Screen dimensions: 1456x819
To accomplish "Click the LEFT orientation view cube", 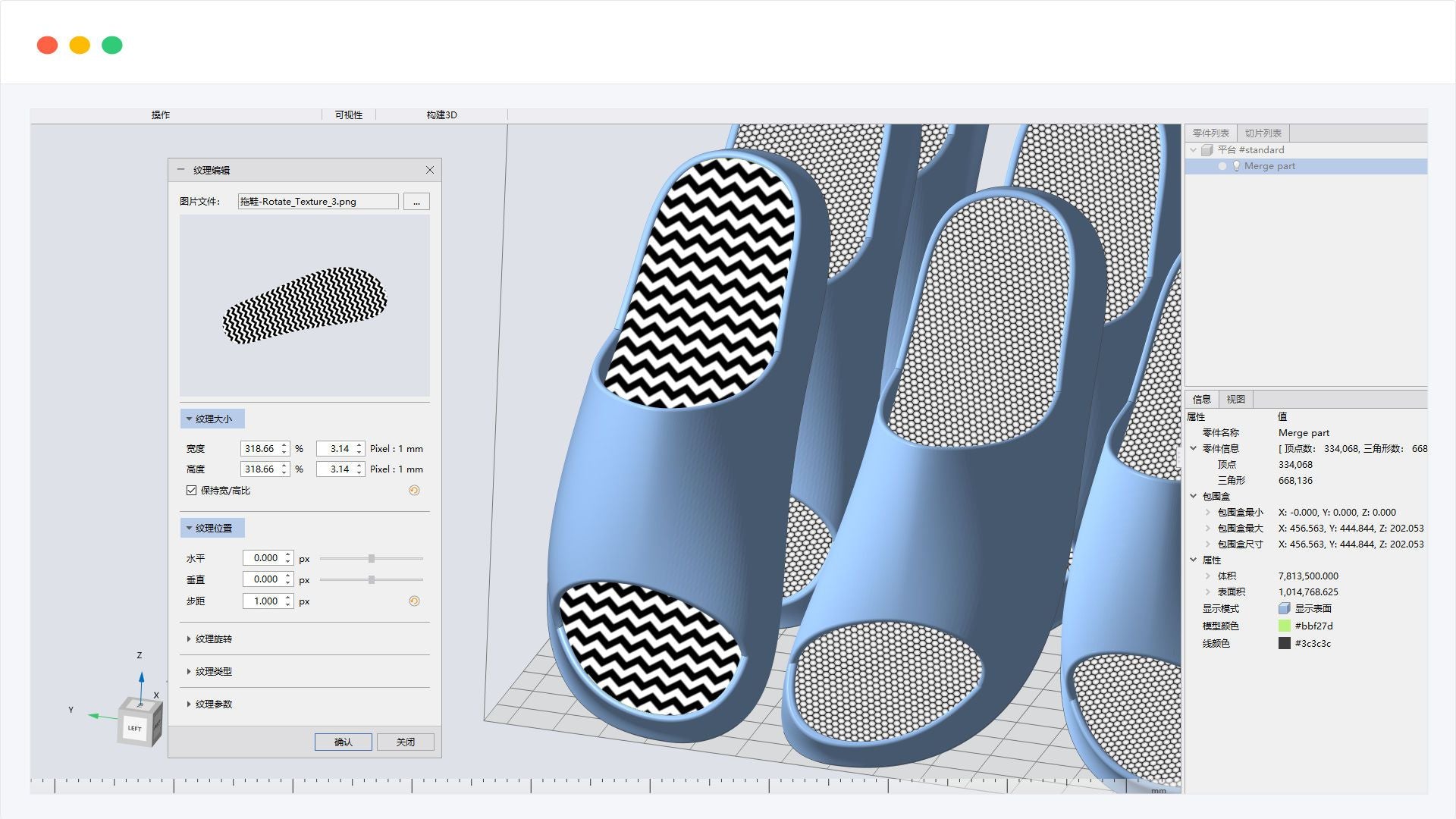I will pos(136,726).
